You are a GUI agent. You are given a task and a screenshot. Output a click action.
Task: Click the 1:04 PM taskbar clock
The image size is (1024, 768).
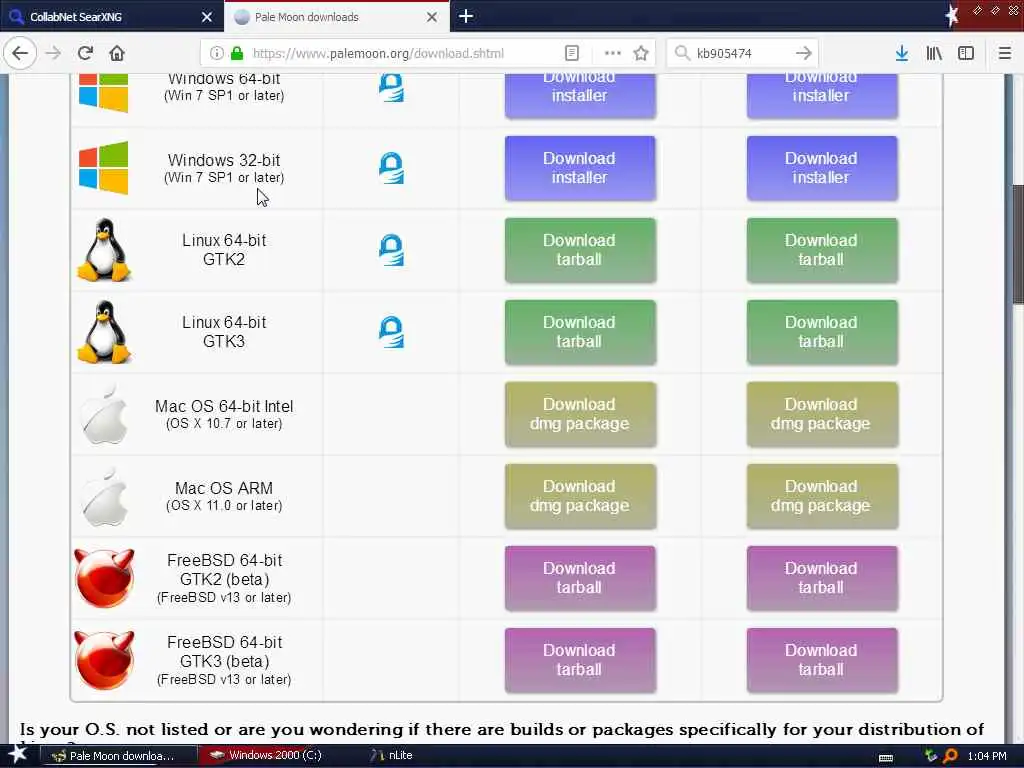987,756
